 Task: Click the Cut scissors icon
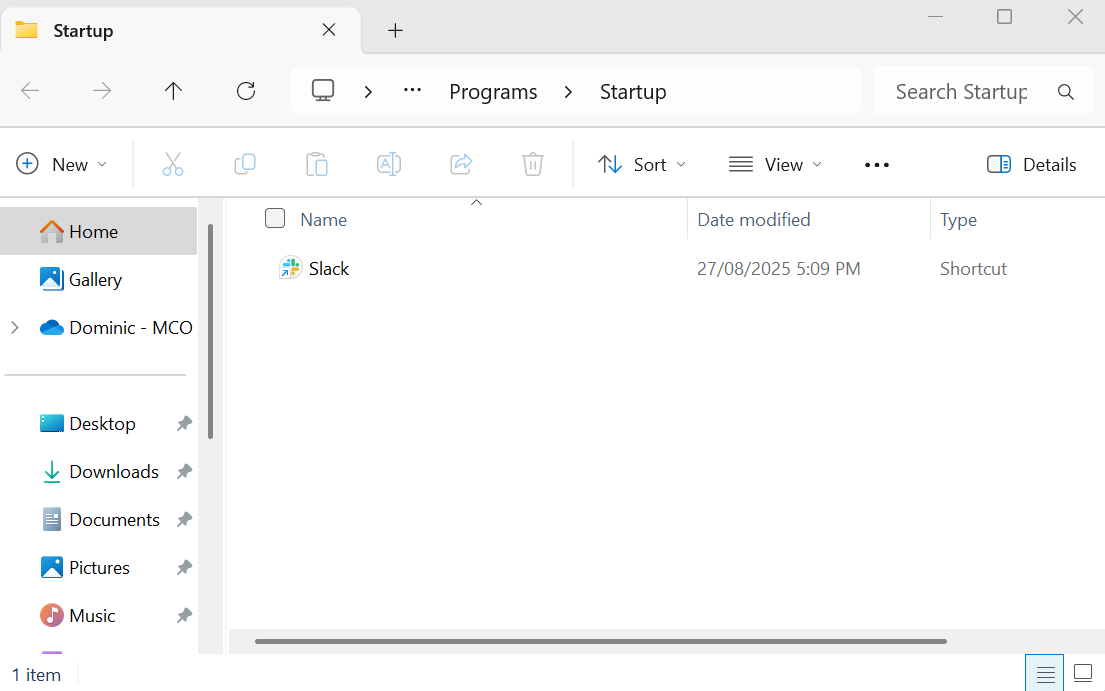point(173,165)
